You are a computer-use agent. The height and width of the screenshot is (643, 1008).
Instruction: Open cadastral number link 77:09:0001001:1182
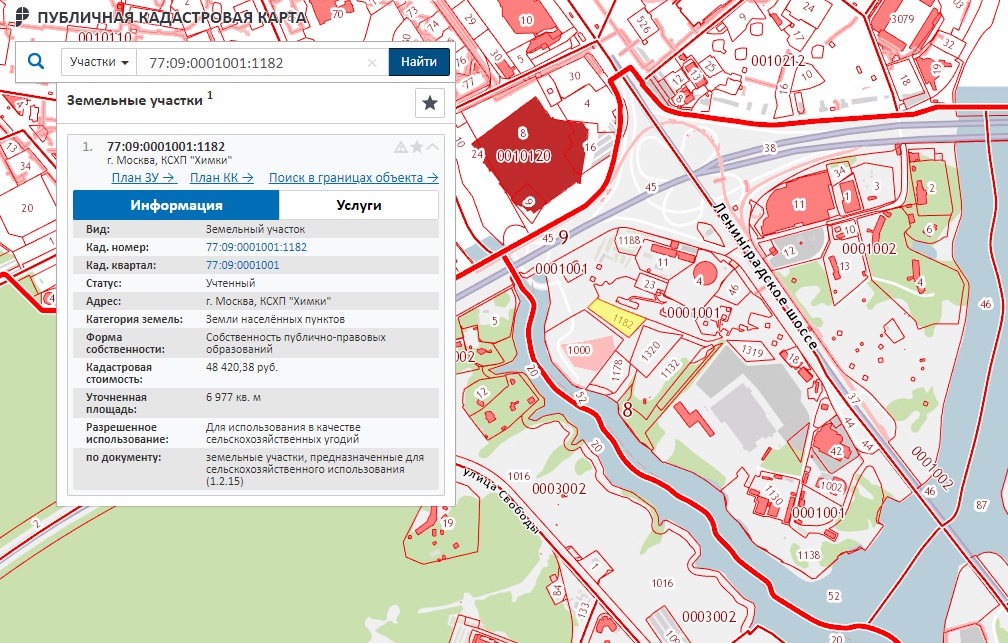[256, 247]
